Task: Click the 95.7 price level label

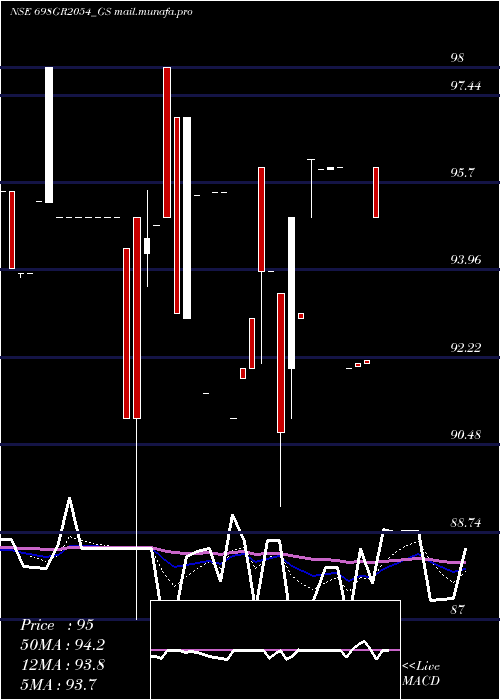Action: pos(462,173)
